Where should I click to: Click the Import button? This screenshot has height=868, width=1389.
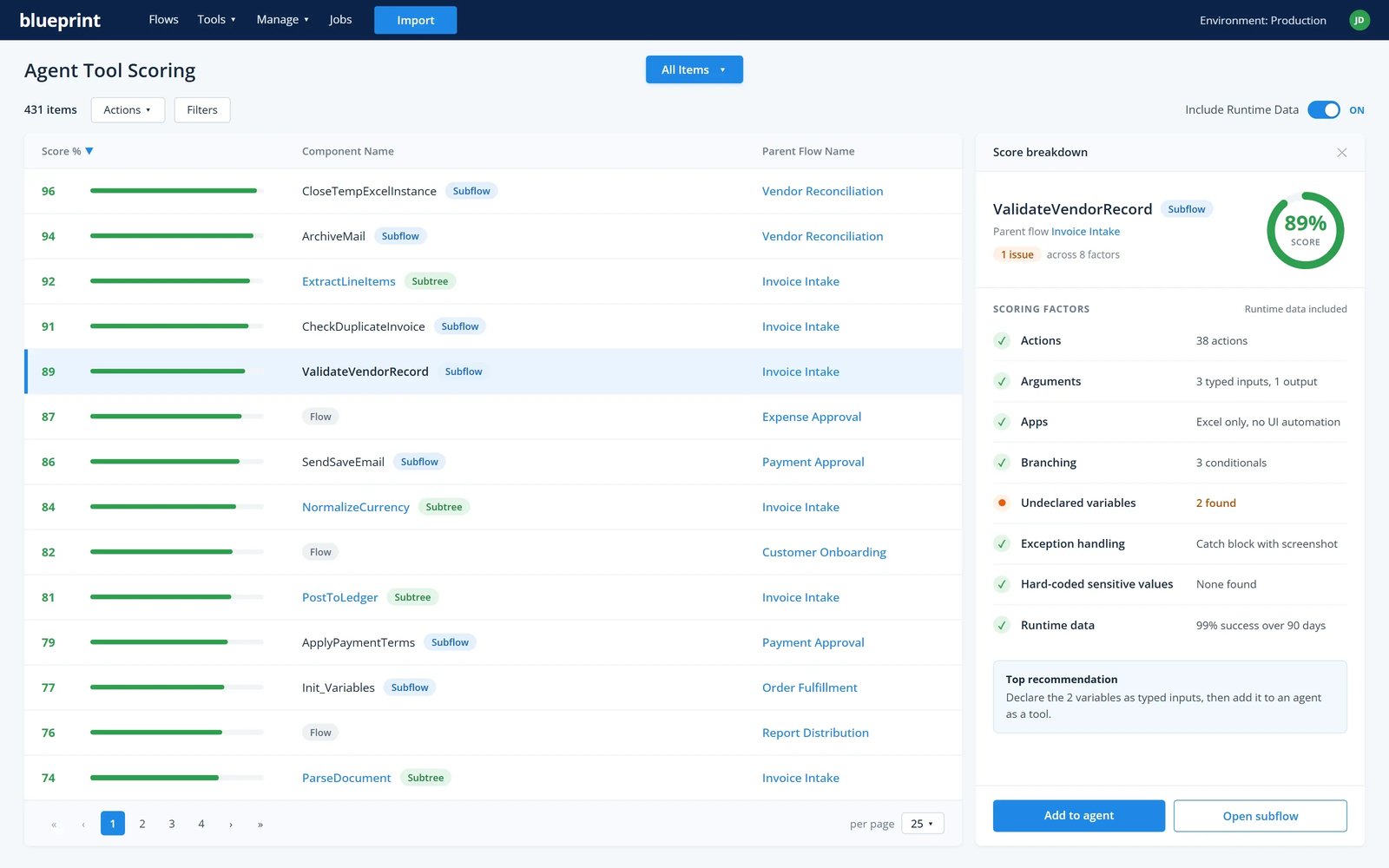tap(415, 20)
